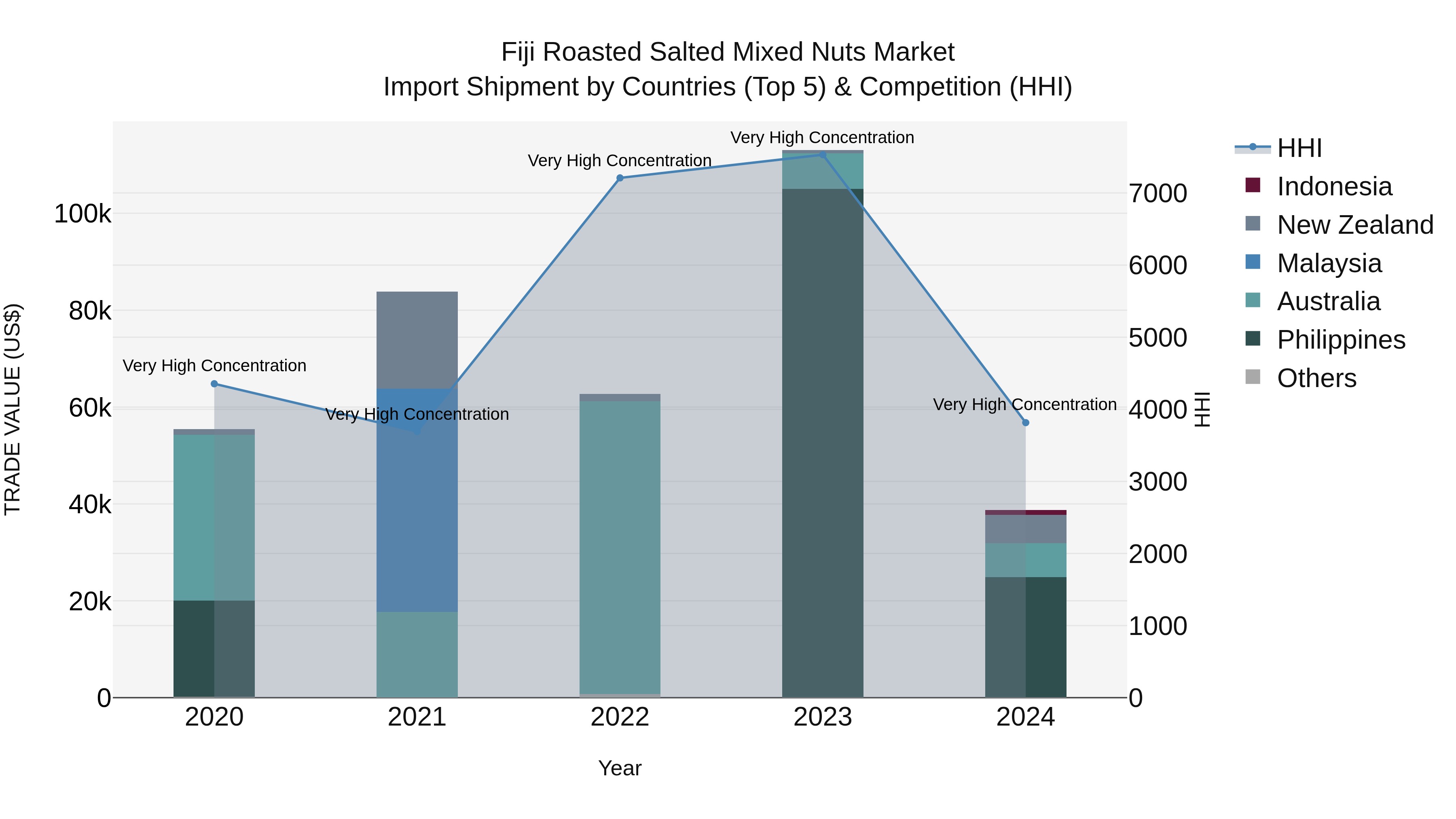Click the Malaysia blue legend swatch
The height and width of the screenshot is (819, 1456).
pyautogui.click(x=1253, y=262)
